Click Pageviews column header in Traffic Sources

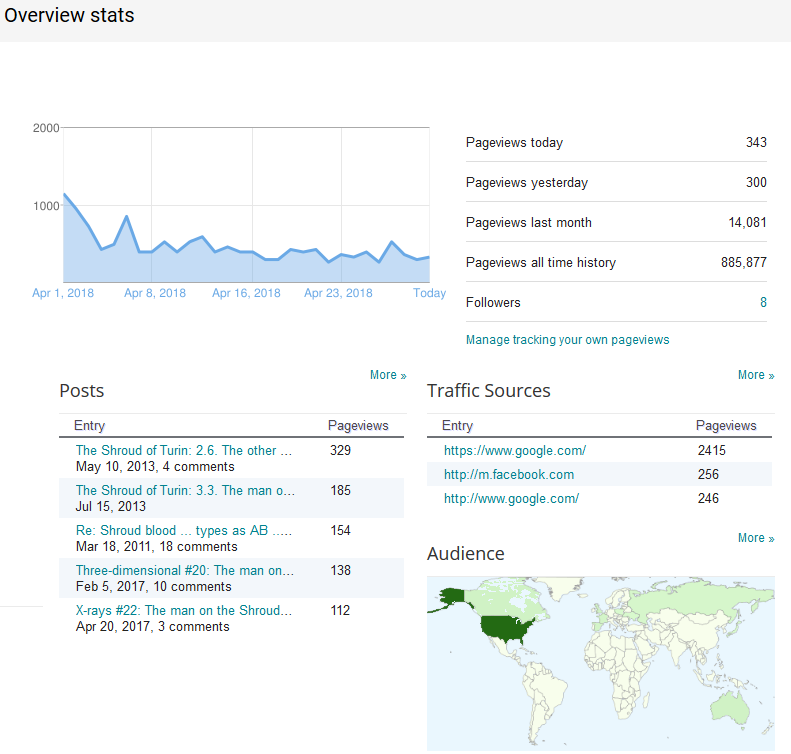click(x=726, y=426)
